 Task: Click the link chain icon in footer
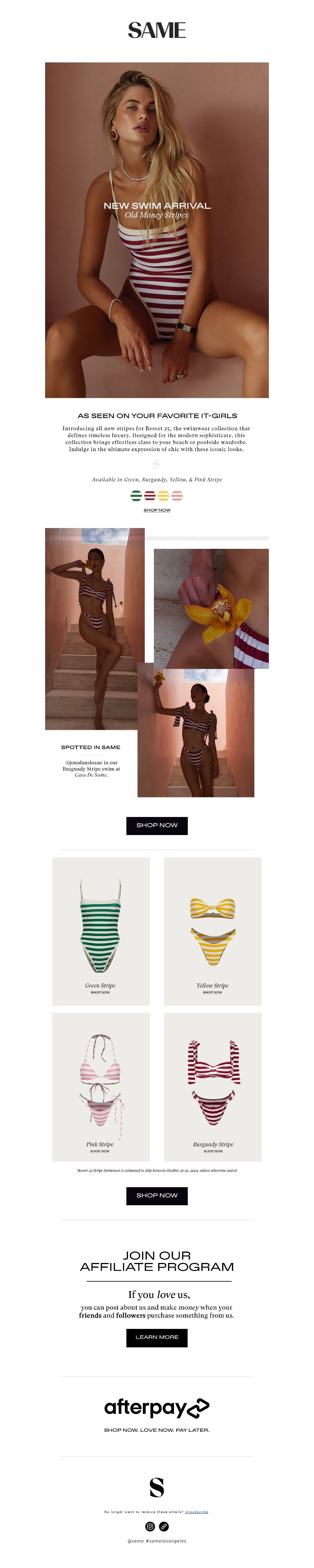(x=164, y=1526)
